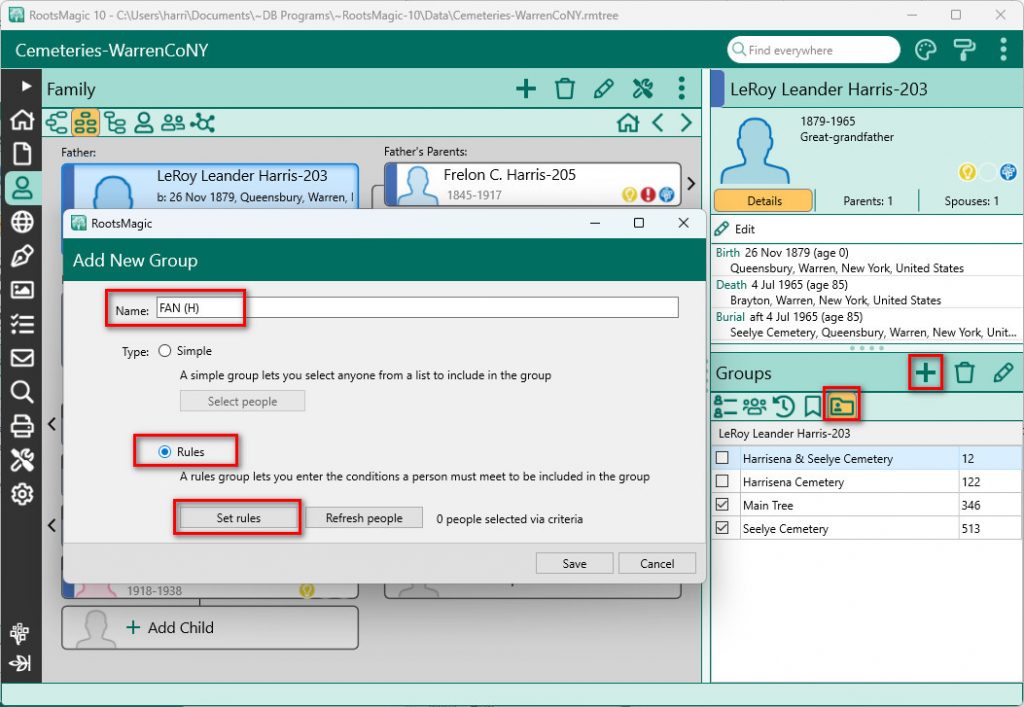Click the Select people button
1024x707 pixels.
242,401
